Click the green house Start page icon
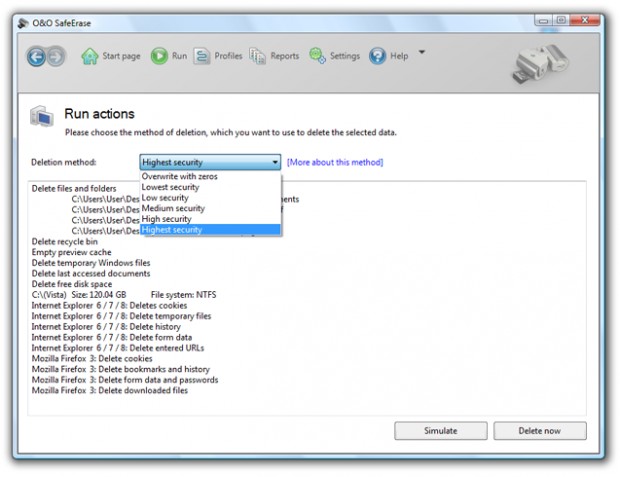 point(90,56)
